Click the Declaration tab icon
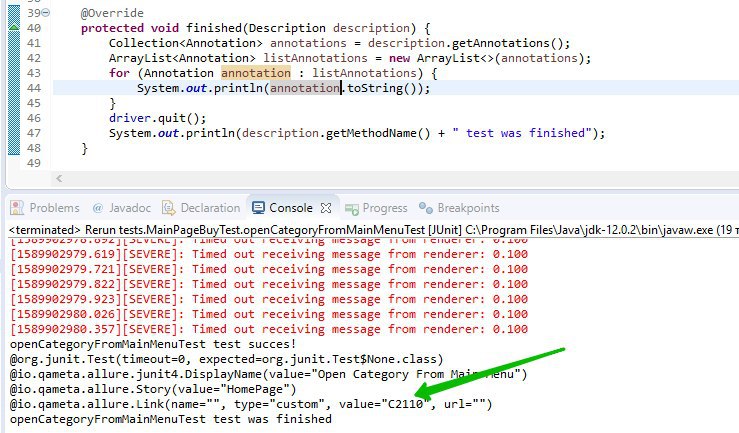The height and width of the screenshot is (433, 739). click(x=168, y=208)
